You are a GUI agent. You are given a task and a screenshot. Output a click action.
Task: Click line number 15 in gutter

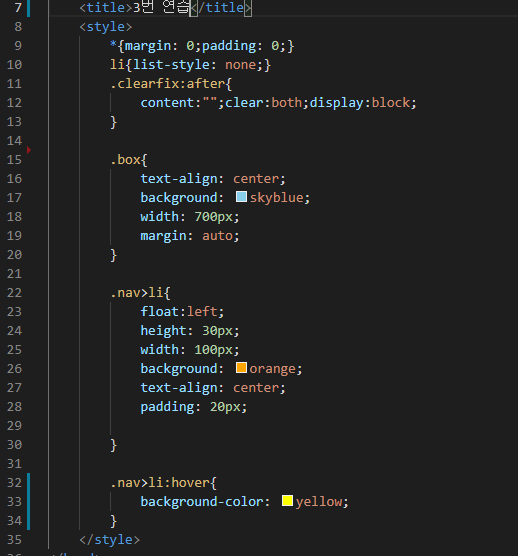(x=14, y=160)
